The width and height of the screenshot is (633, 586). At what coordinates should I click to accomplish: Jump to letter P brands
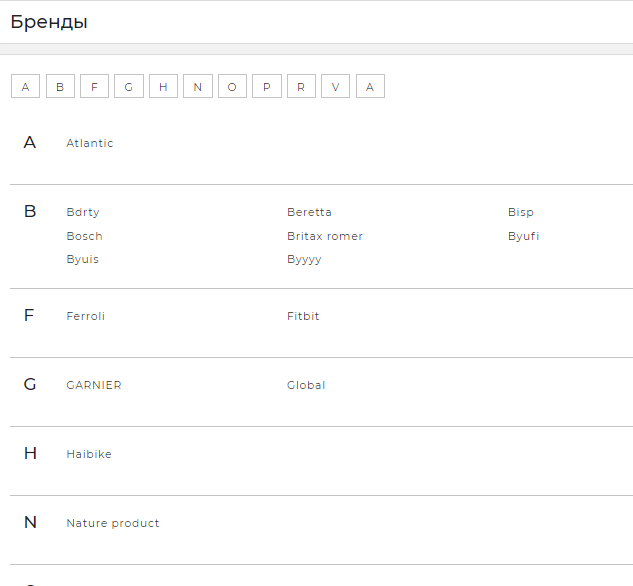click(266, 87)
